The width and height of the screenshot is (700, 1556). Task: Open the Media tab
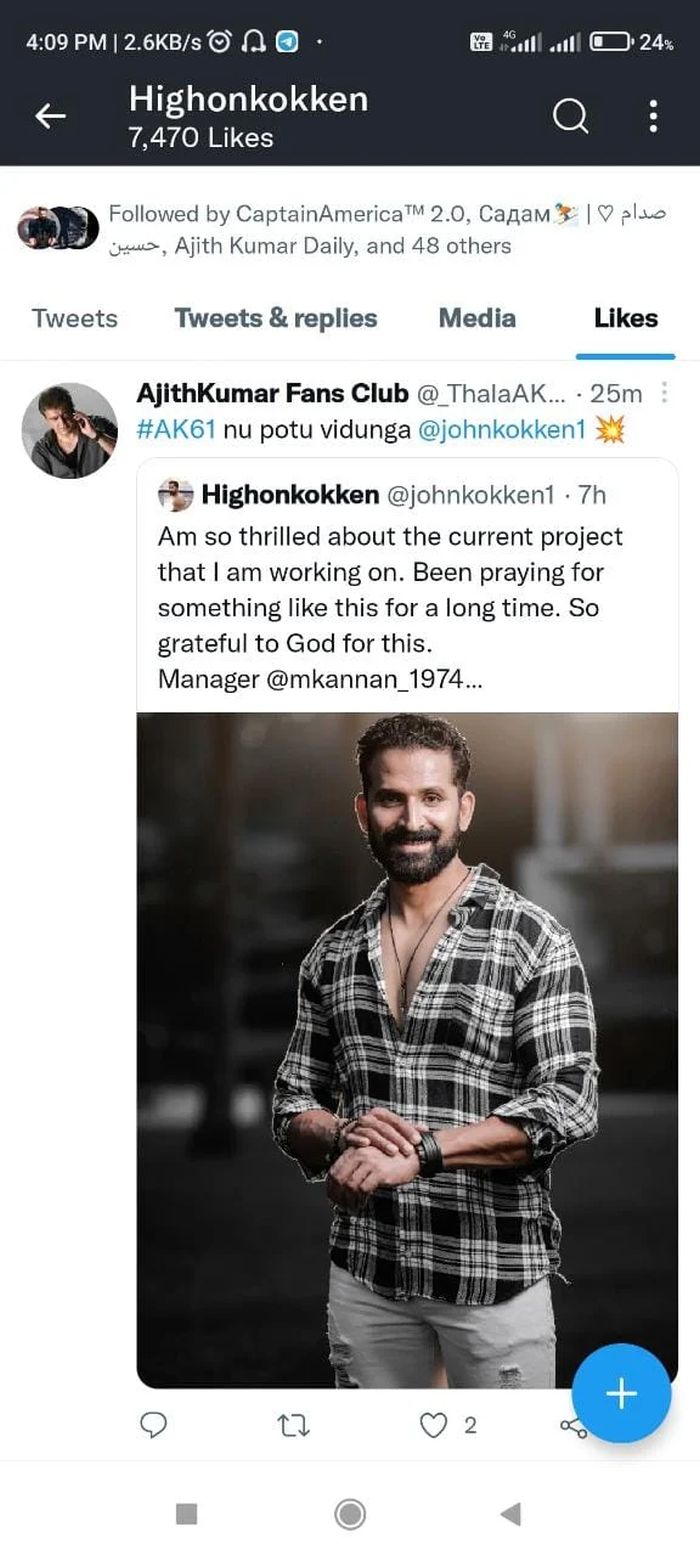[477, 318]
